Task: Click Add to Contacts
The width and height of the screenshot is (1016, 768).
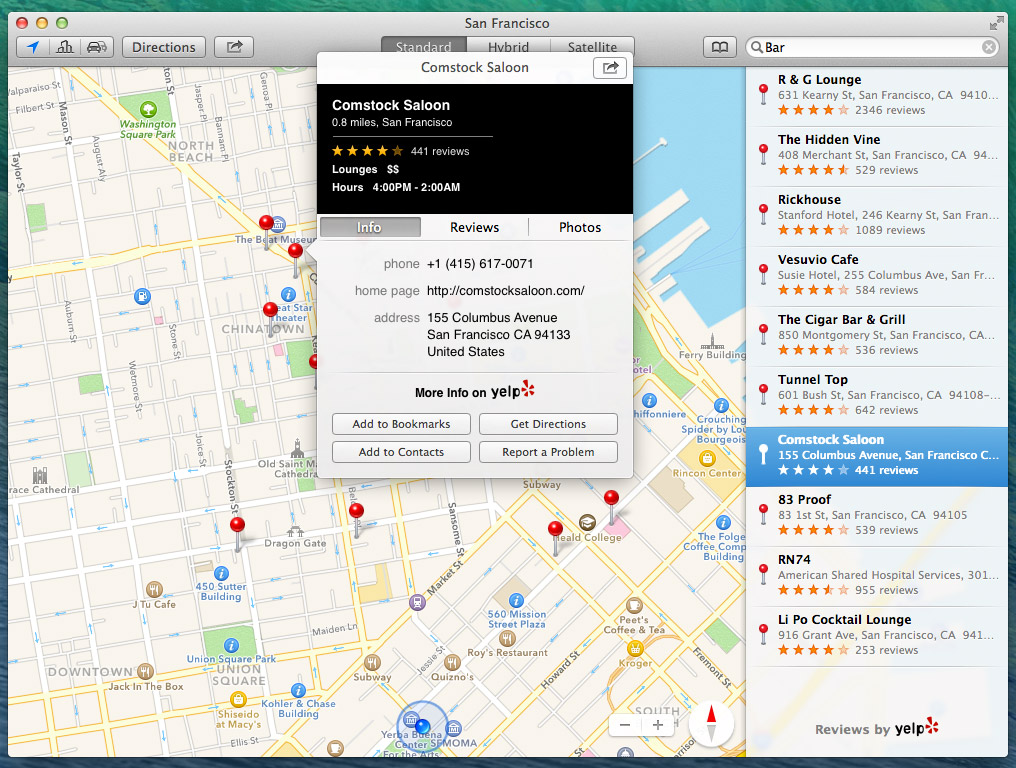Action: point(401,452)
